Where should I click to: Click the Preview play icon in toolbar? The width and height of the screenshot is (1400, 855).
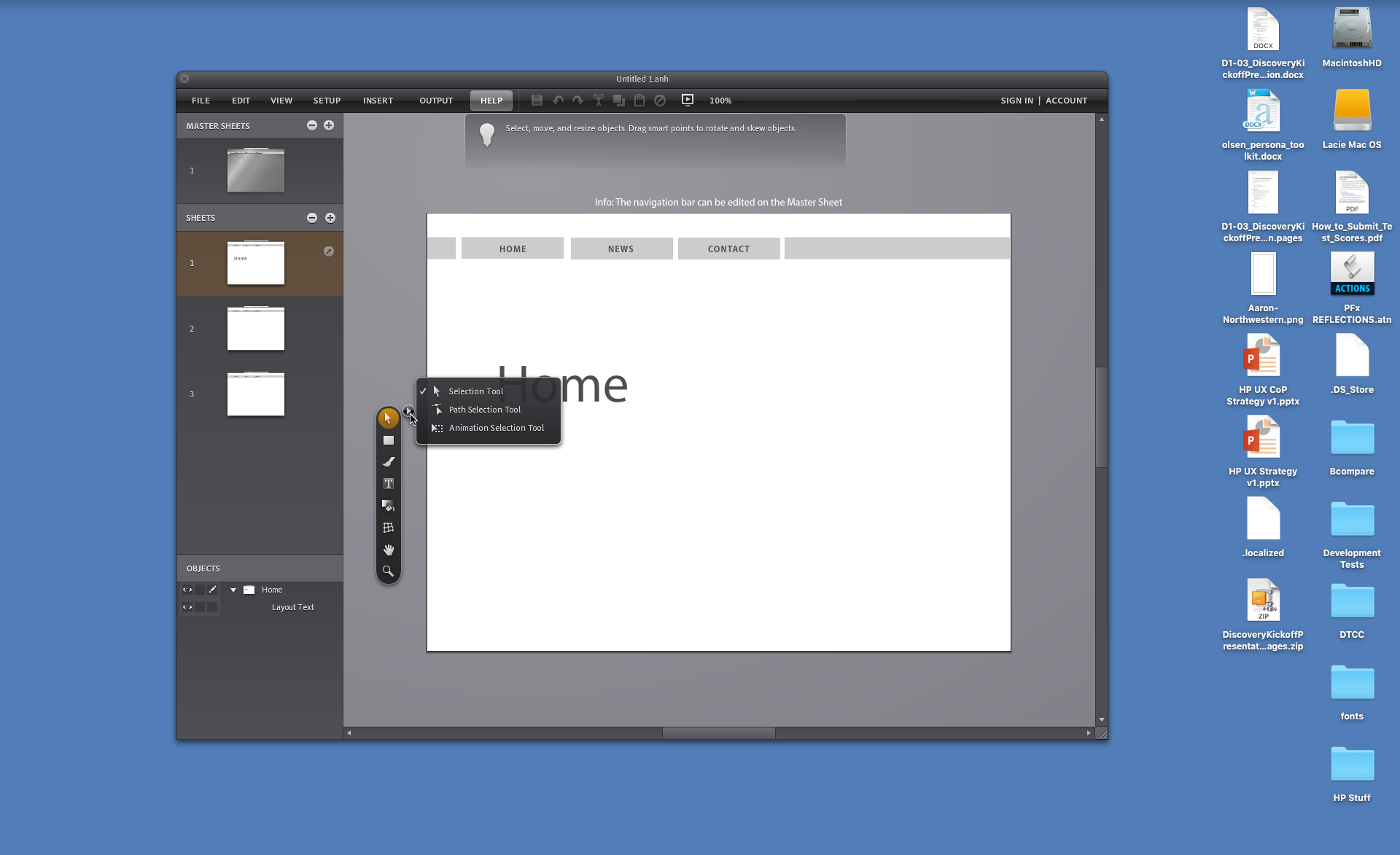[687, 100]
